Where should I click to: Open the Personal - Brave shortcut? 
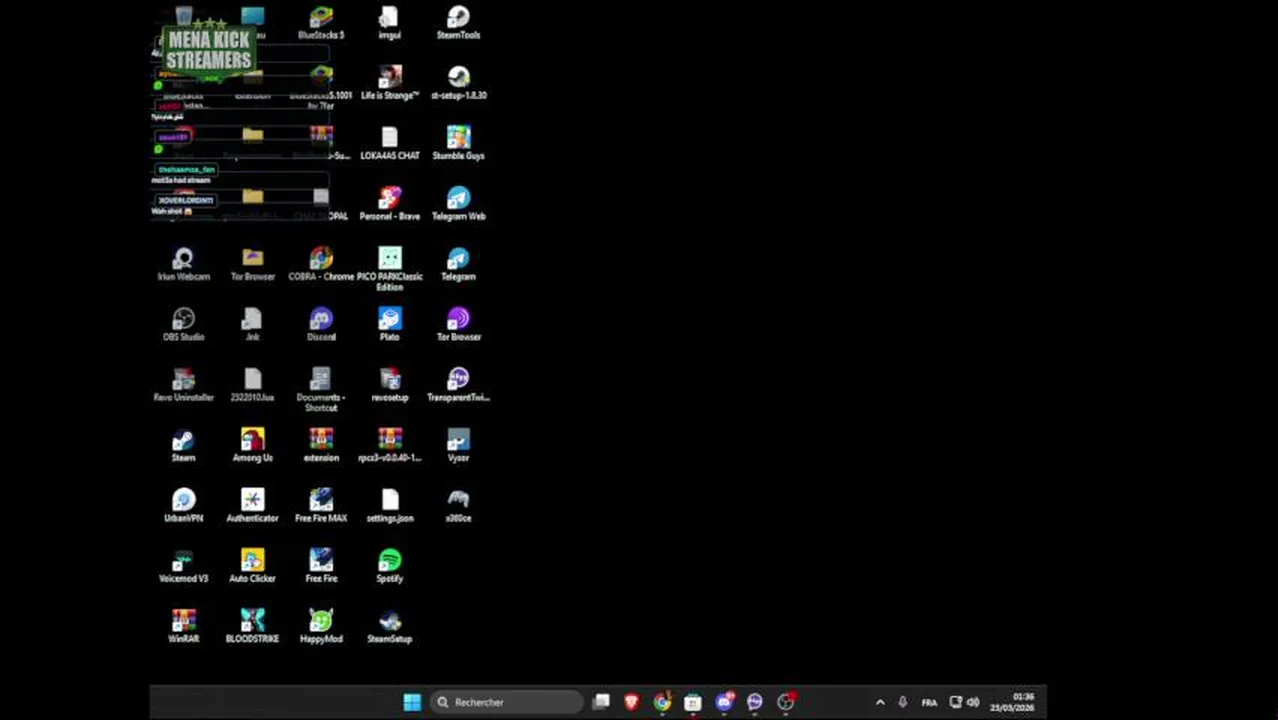389,204
